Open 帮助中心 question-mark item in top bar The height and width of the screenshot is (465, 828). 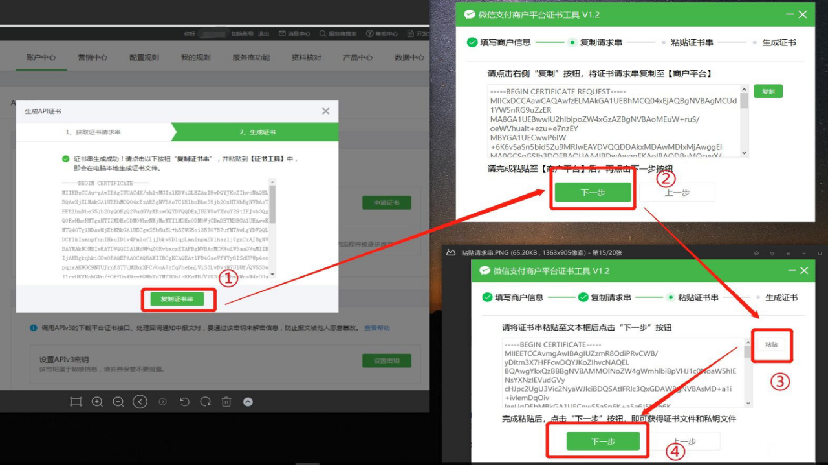[382, 34]
